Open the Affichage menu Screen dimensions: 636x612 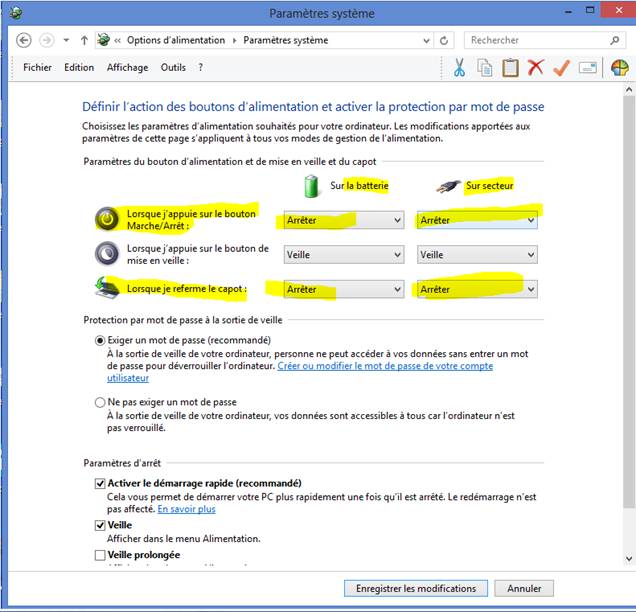click(x=127, y=67)
